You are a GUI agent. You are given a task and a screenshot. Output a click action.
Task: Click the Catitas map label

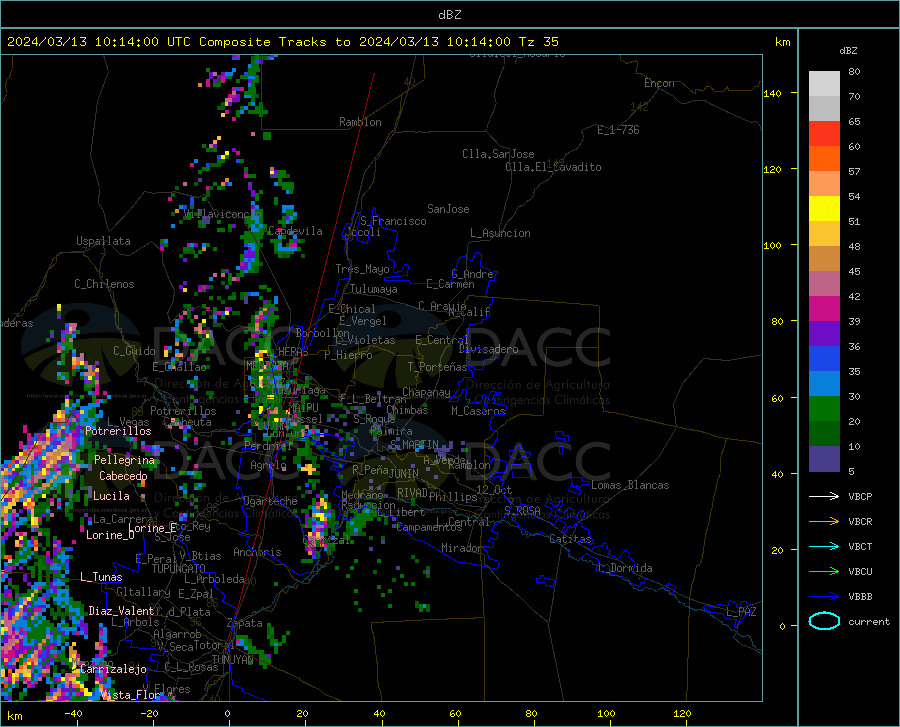(570, 539)
